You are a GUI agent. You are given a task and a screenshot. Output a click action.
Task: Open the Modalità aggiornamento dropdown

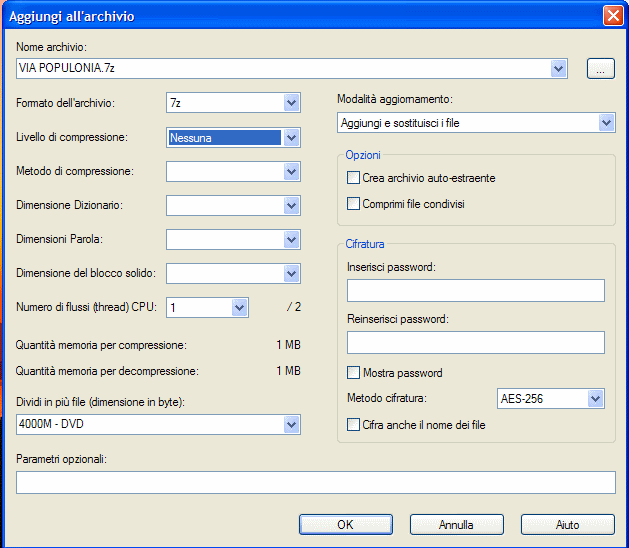[476, 123]
